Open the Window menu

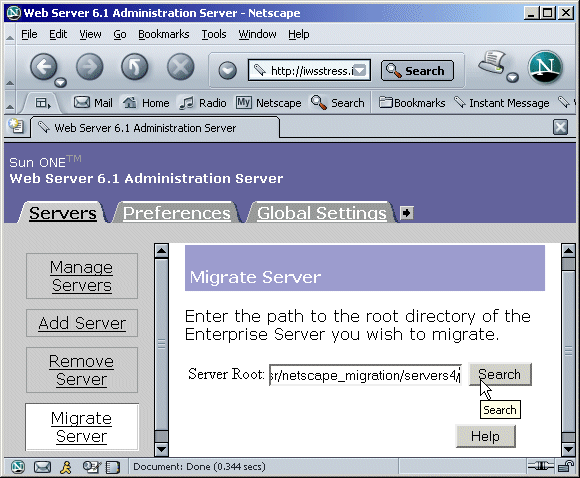point(257,34)
